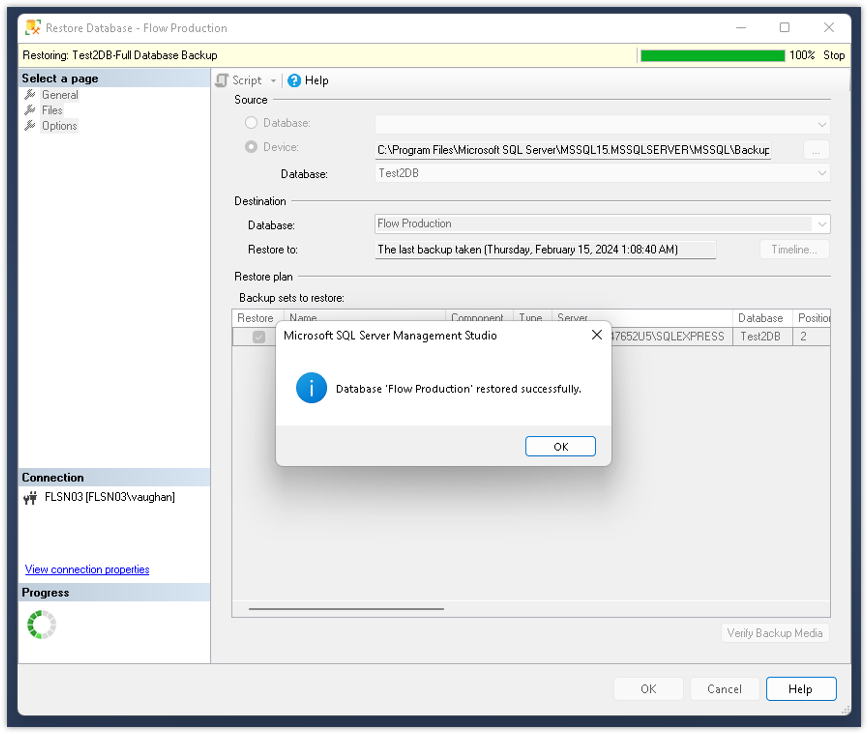
Task: Select the Device source radio button
Action: (251, 147)
